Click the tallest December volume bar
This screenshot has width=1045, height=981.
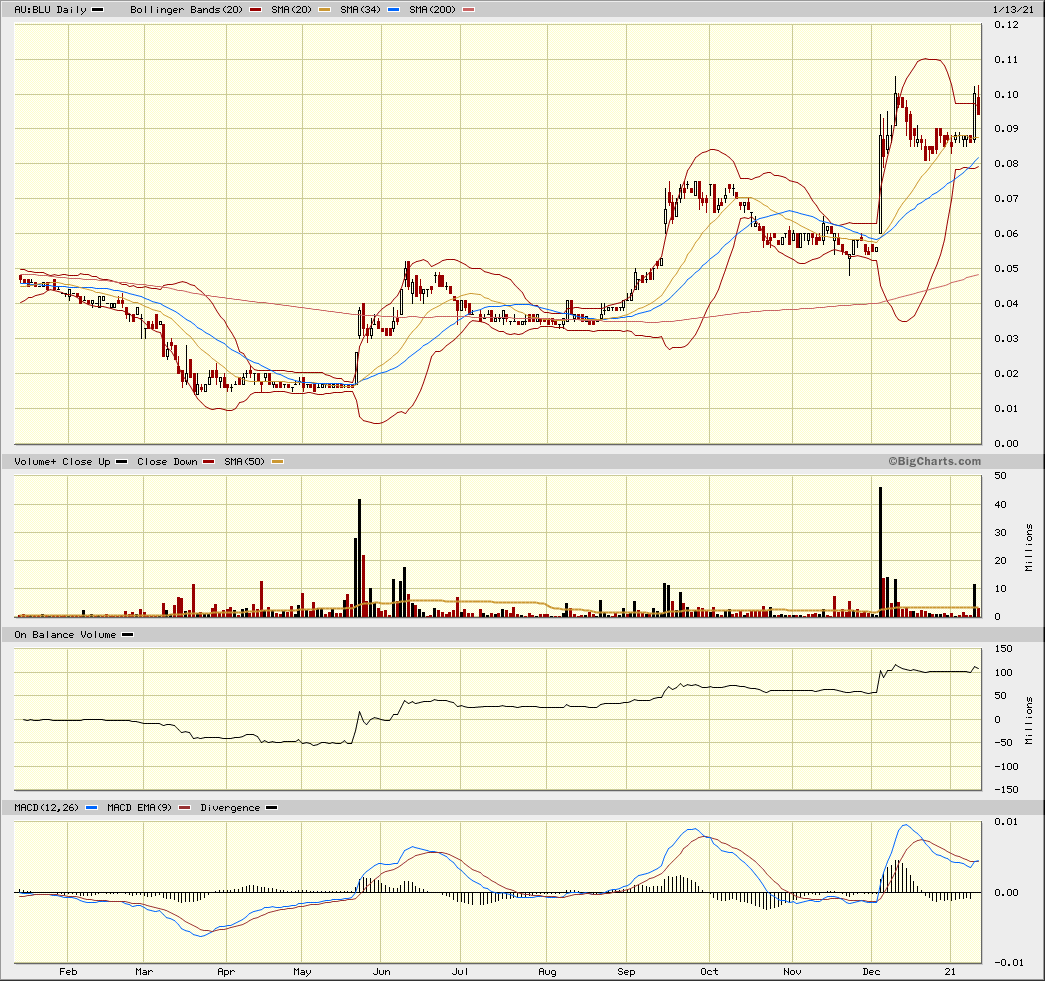[x=880, y=552]
